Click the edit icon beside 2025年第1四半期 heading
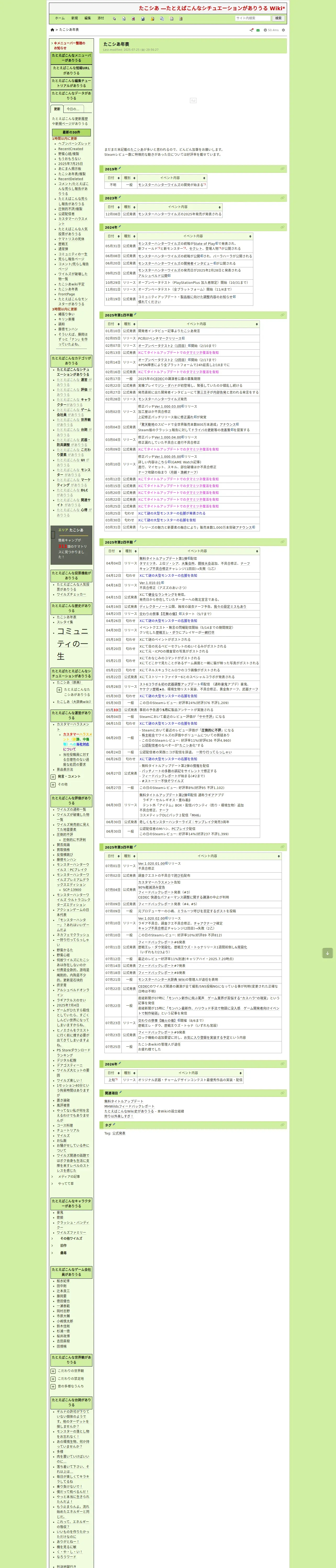This screenshot has width=336, height=1568. click(135, 315)
